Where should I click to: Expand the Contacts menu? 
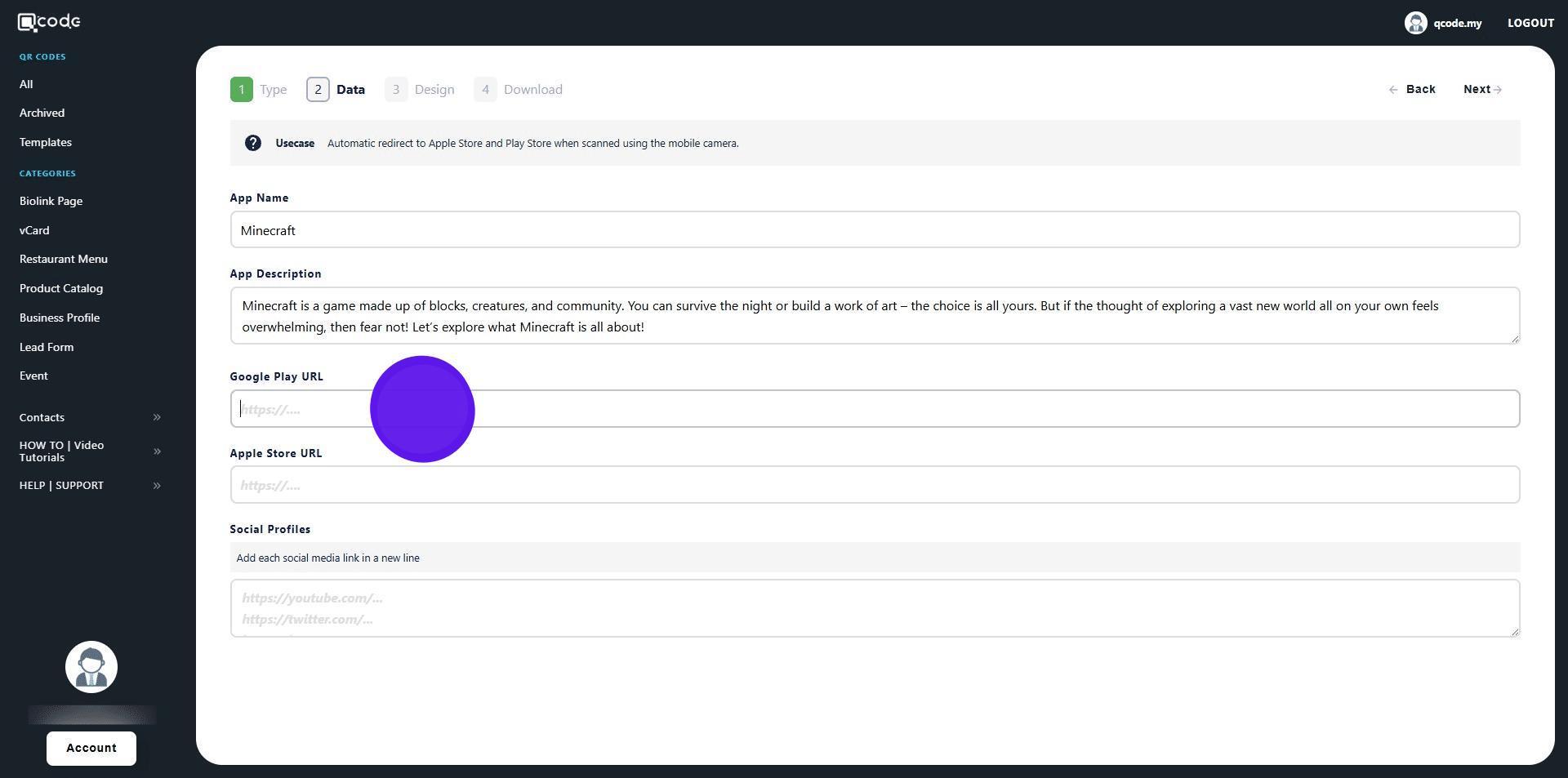(x=90, y=417)
